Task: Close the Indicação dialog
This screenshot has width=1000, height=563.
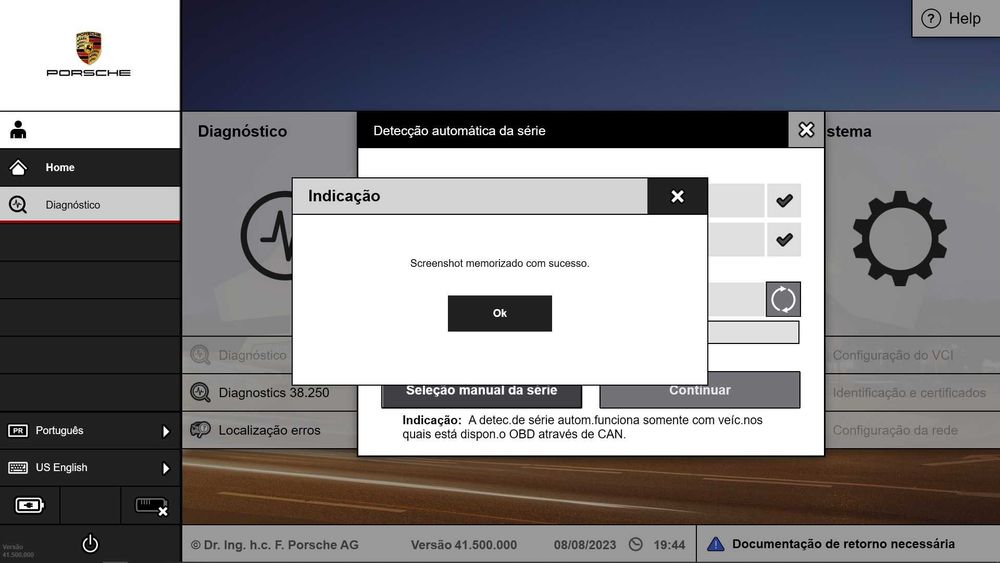Action: tap(677, 196)
